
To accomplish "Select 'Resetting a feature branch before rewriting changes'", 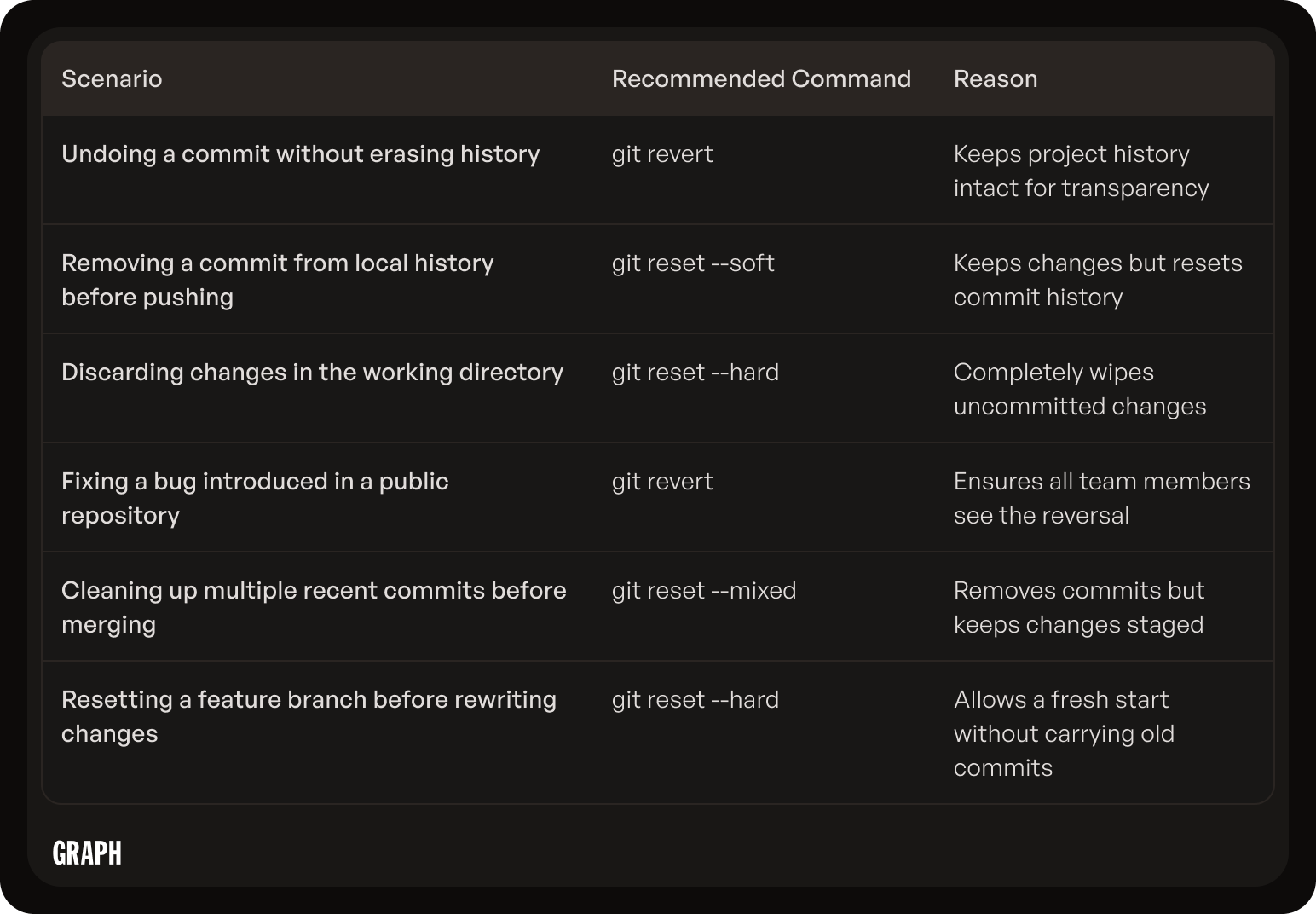I will tap(309, 716).
